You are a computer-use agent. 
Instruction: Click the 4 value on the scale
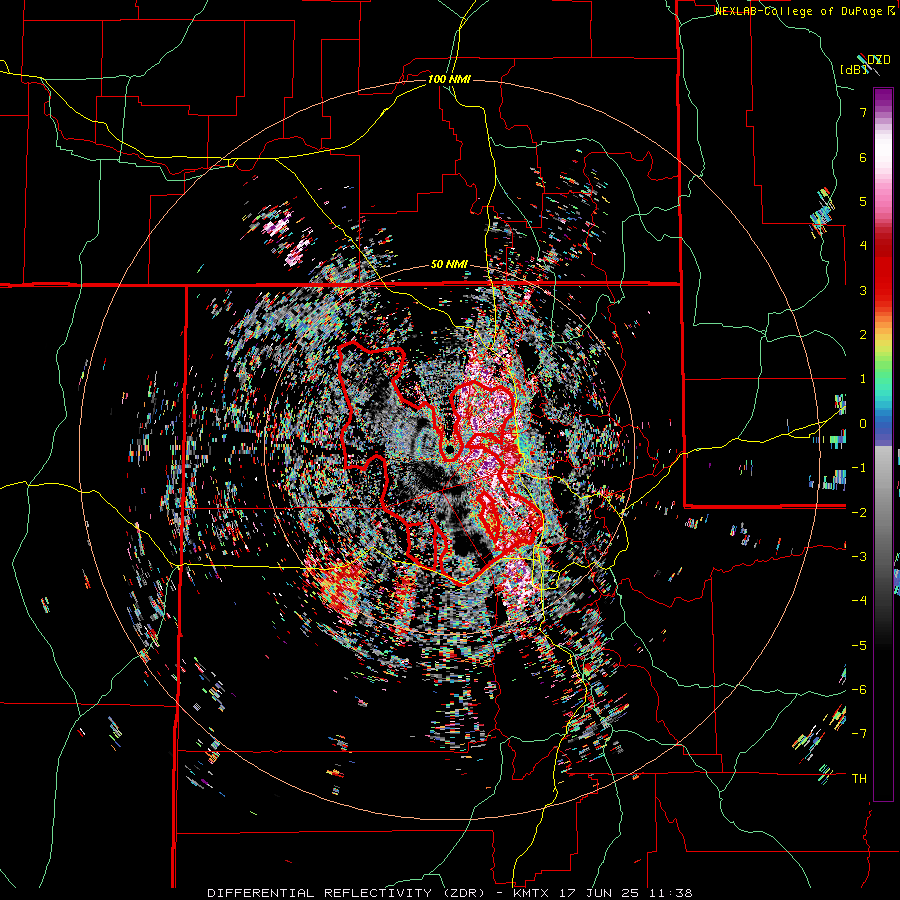(x=863, y=246)
